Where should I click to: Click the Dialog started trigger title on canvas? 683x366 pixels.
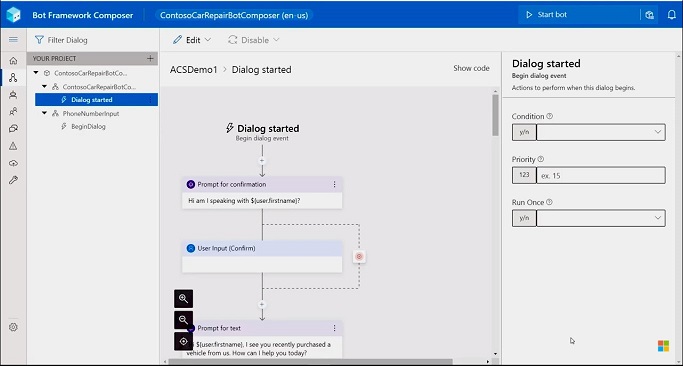(268, 129)
